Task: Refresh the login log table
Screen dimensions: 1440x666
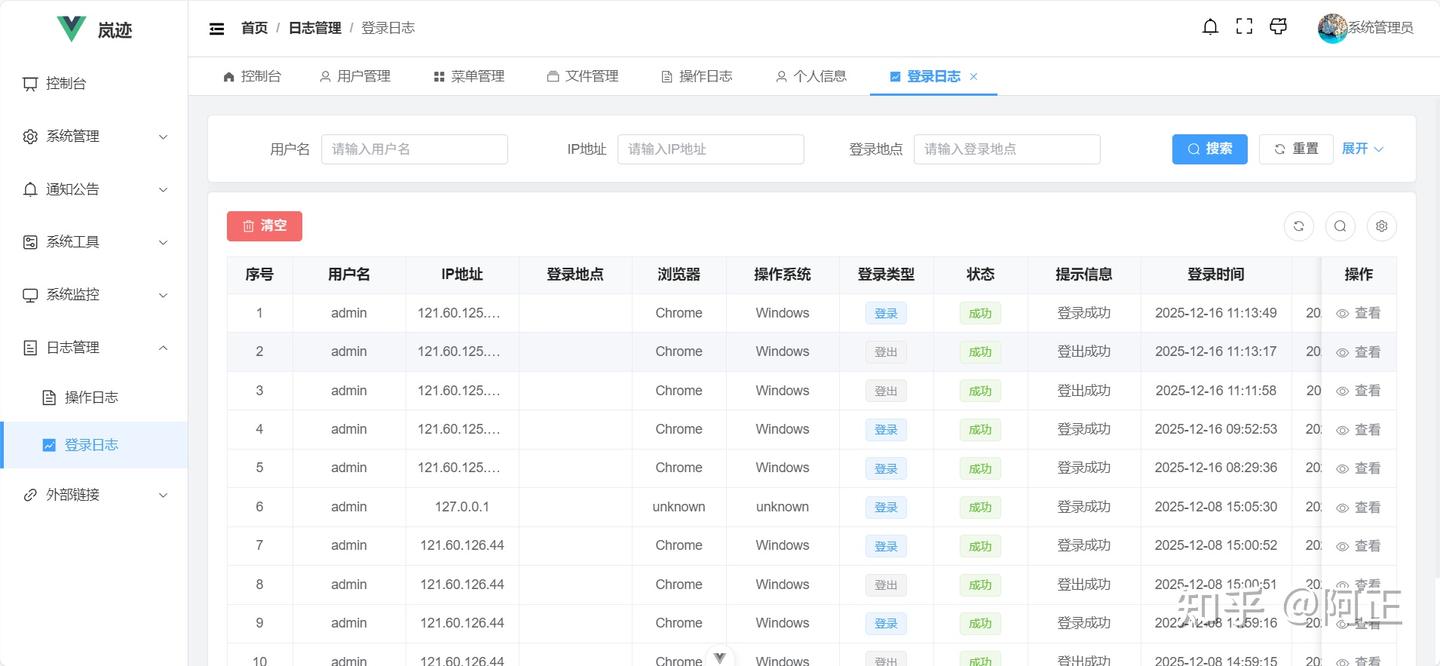Action: [x=1299, y=226]
